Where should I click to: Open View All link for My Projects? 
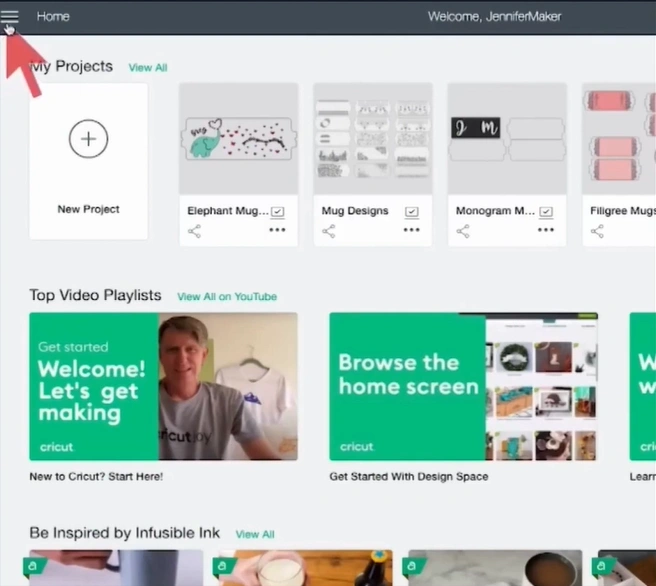(x=148, y=68)
